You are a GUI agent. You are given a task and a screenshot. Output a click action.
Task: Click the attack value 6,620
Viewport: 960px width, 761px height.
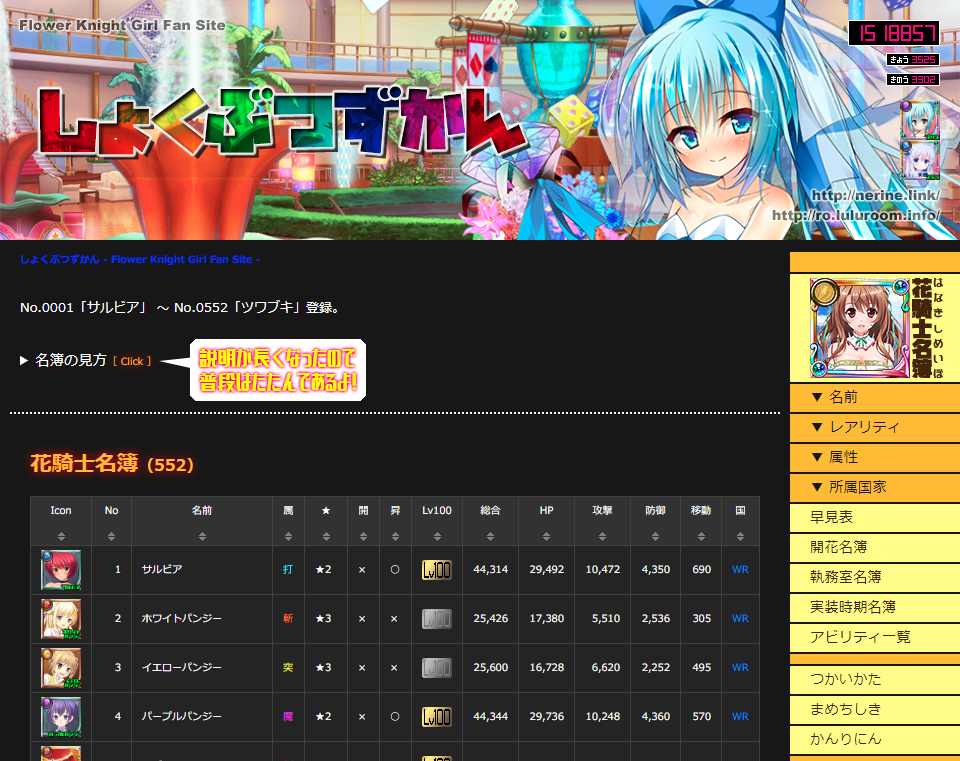point(606,667)
